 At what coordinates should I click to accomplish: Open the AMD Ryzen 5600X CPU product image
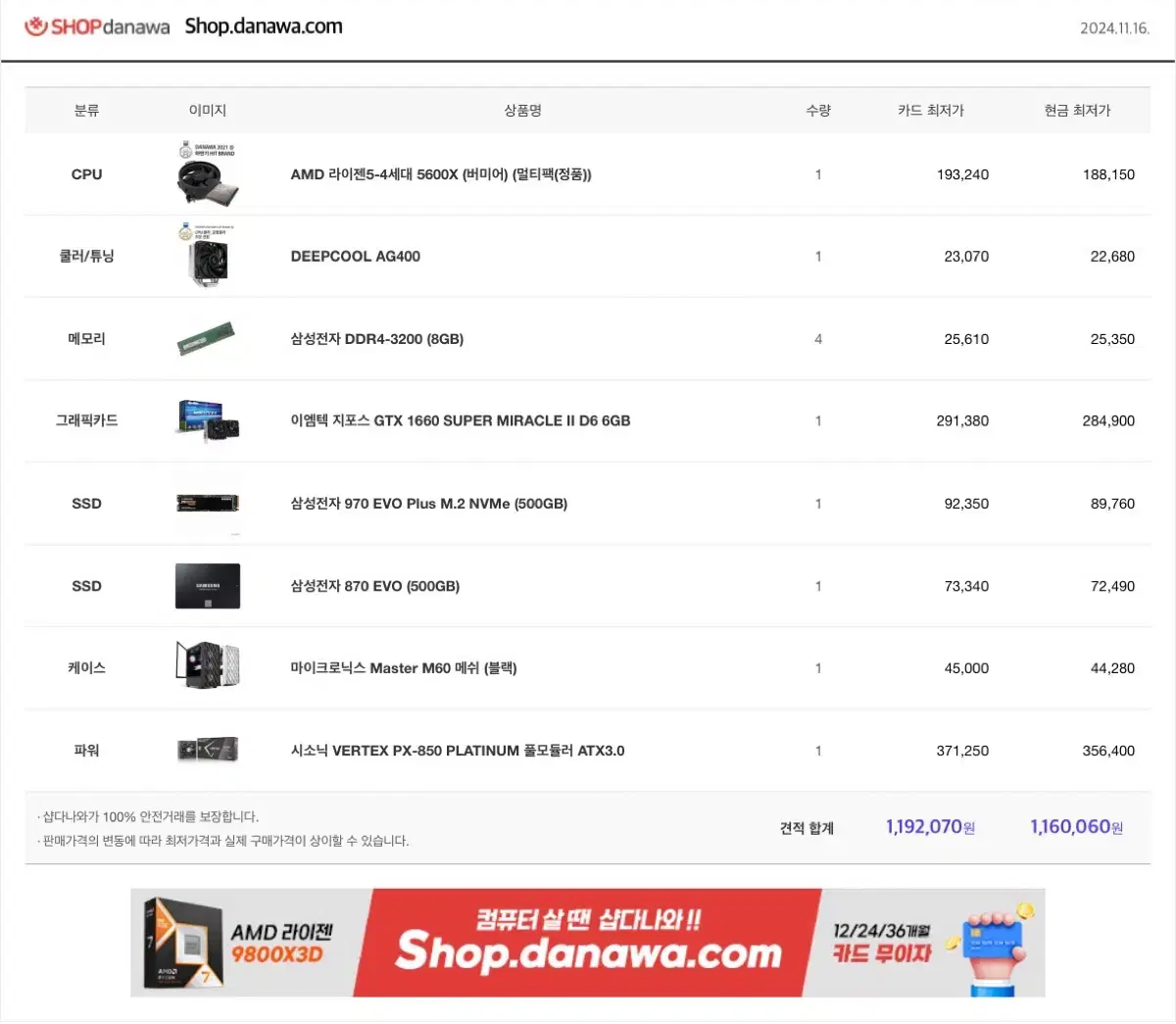pos(208,174)
